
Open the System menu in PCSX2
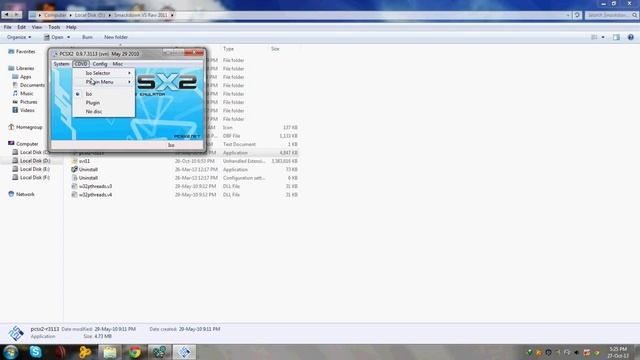(61, 64)
